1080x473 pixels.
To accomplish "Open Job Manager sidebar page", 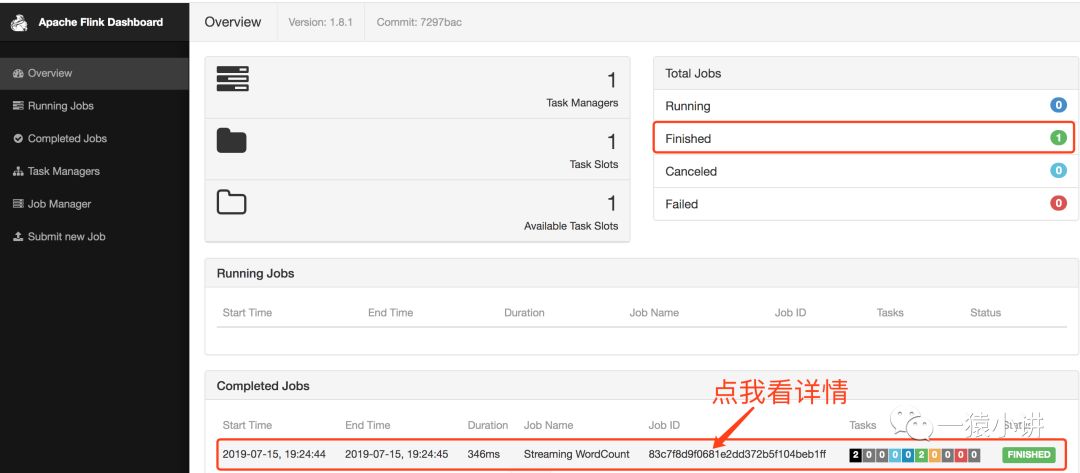I will tap(94, 204).
